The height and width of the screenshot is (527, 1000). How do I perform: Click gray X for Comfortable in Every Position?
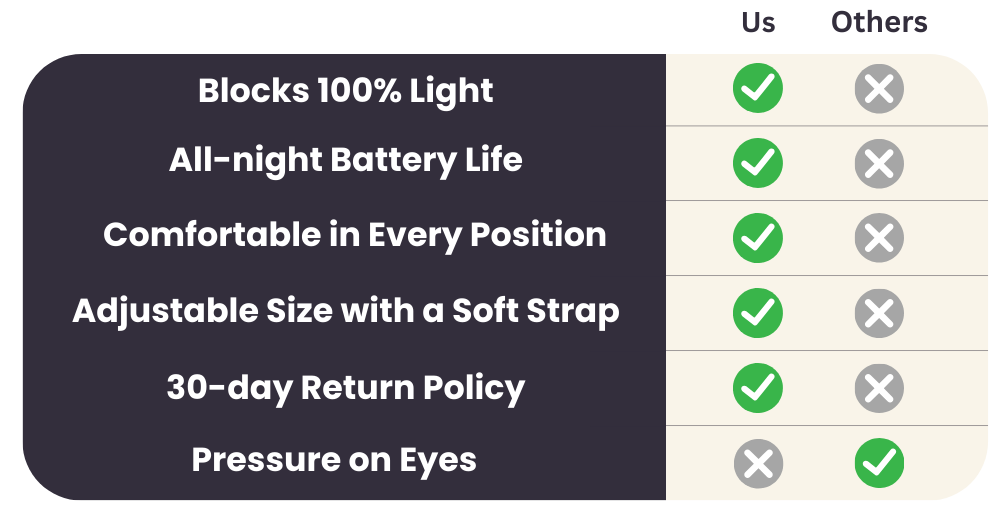pyautogui.click(x=879, y=238)
